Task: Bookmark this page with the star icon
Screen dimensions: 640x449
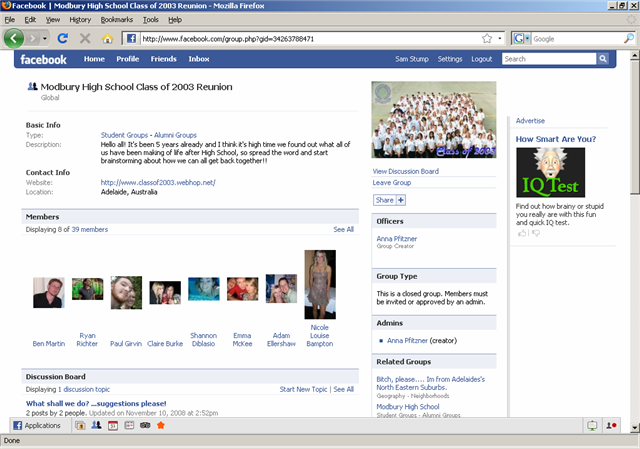Action: 487,38
